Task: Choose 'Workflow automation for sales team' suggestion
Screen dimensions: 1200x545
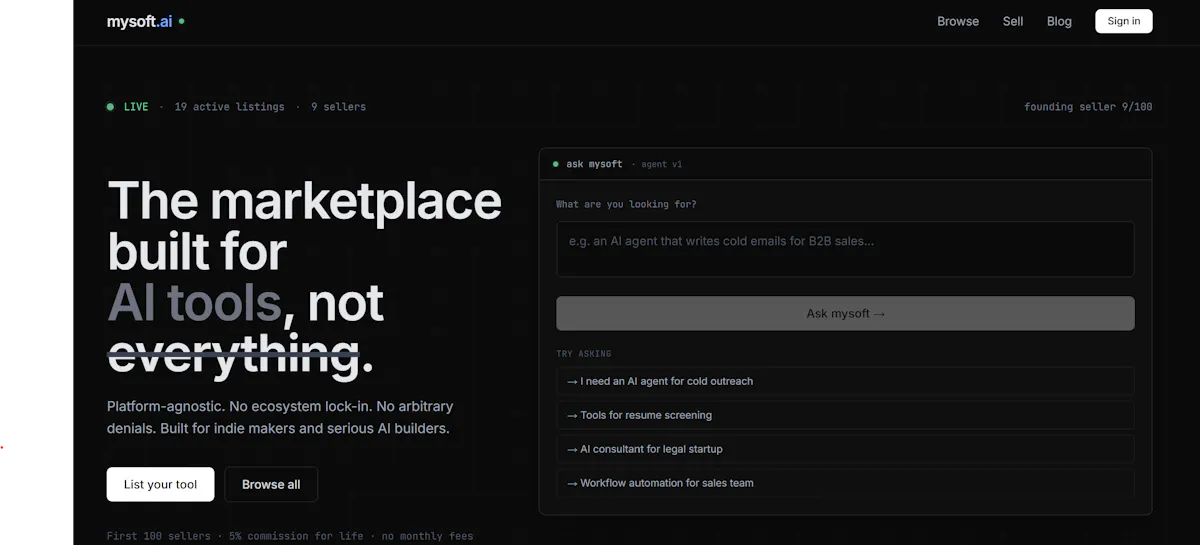Action: tap(845, 483)
